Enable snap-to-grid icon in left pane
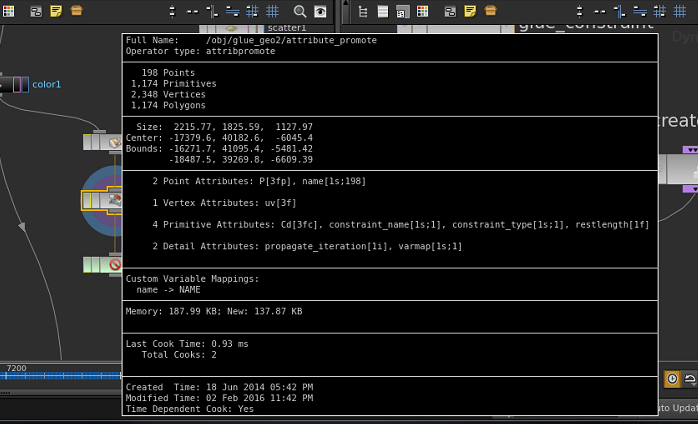 click(x=252, y=11)
